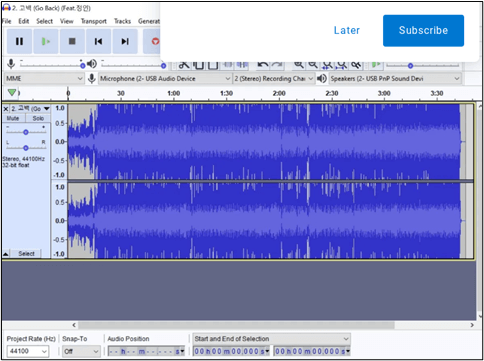This screenshot has height=361, width=484.
Task: Click the green timeline playhead triangle
Action: pos(12,92)
